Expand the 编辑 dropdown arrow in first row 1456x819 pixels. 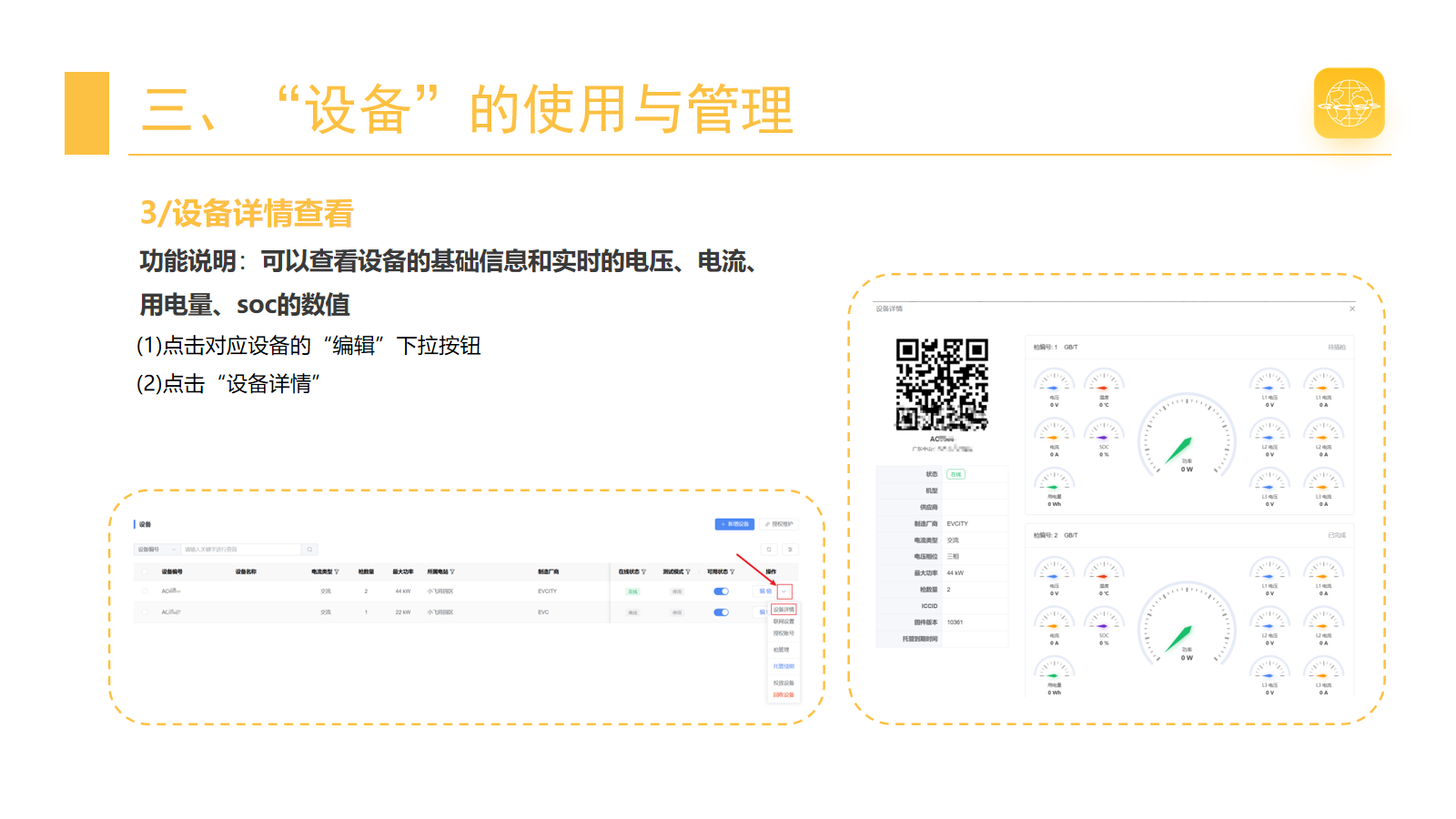tap(784, 591)
